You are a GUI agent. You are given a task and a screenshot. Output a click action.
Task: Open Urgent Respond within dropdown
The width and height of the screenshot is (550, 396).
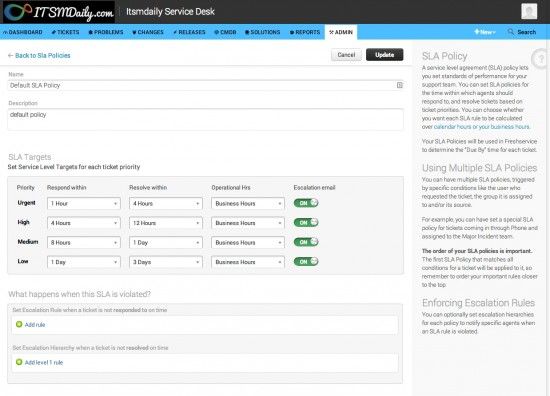point(84,203)
